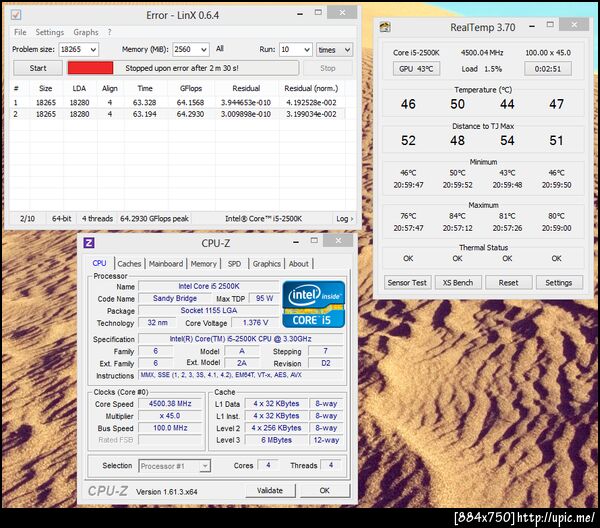Click the All memory link in LinX
Screen dimensions: 600x528
pos(220,49)
